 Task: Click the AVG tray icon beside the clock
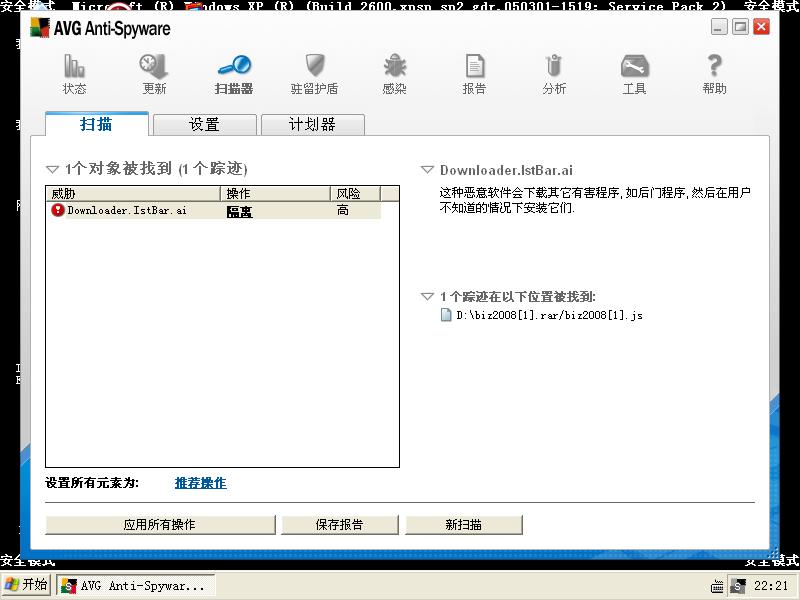(x=738, y=586)
